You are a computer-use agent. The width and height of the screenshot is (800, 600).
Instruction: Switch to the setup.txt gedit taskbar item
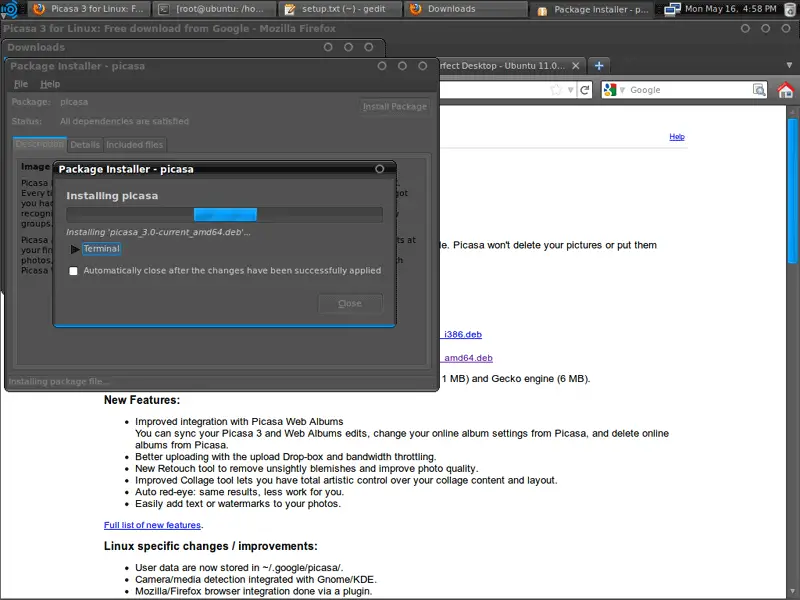coord(339,9)
